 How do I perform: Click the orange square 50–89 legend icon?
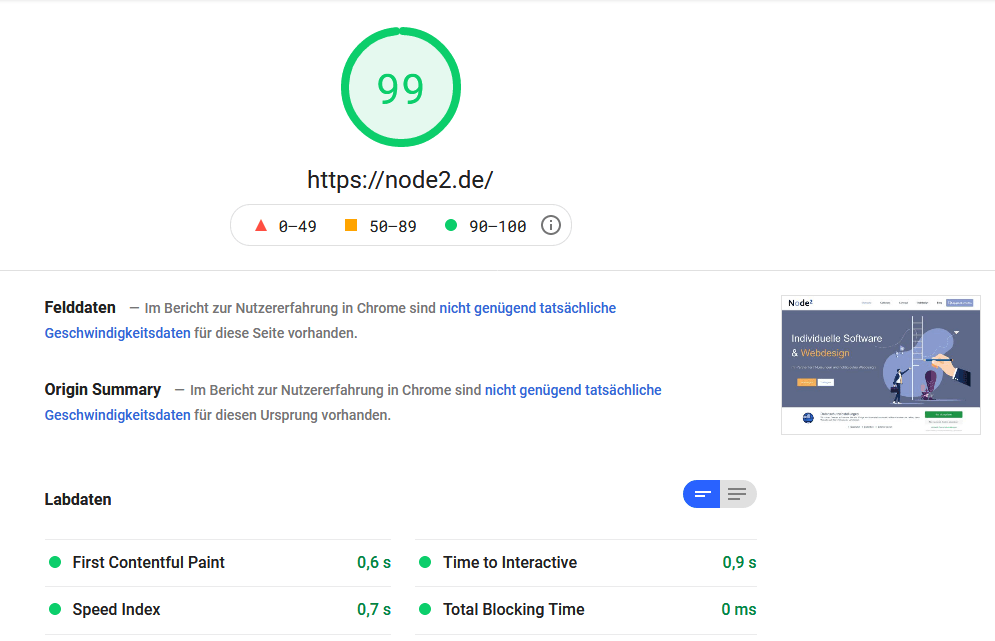tap(350, 225)
